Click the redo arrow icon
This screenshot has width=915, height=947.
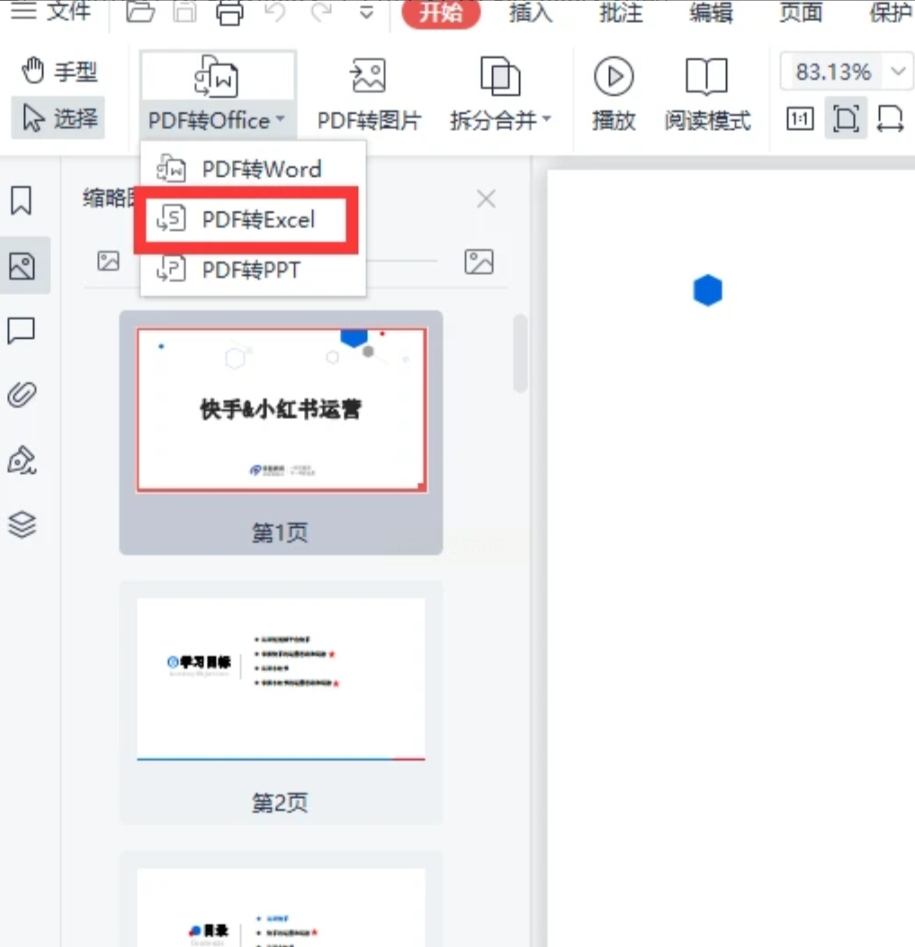coord(321,11)
